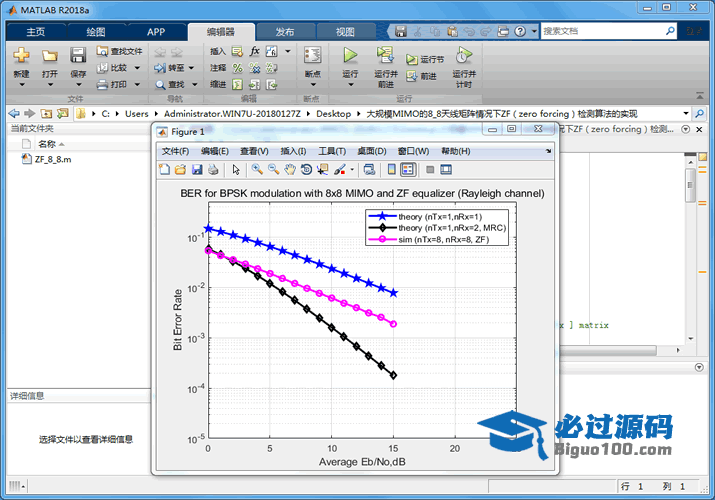Click the fx insert function icon

254,51
